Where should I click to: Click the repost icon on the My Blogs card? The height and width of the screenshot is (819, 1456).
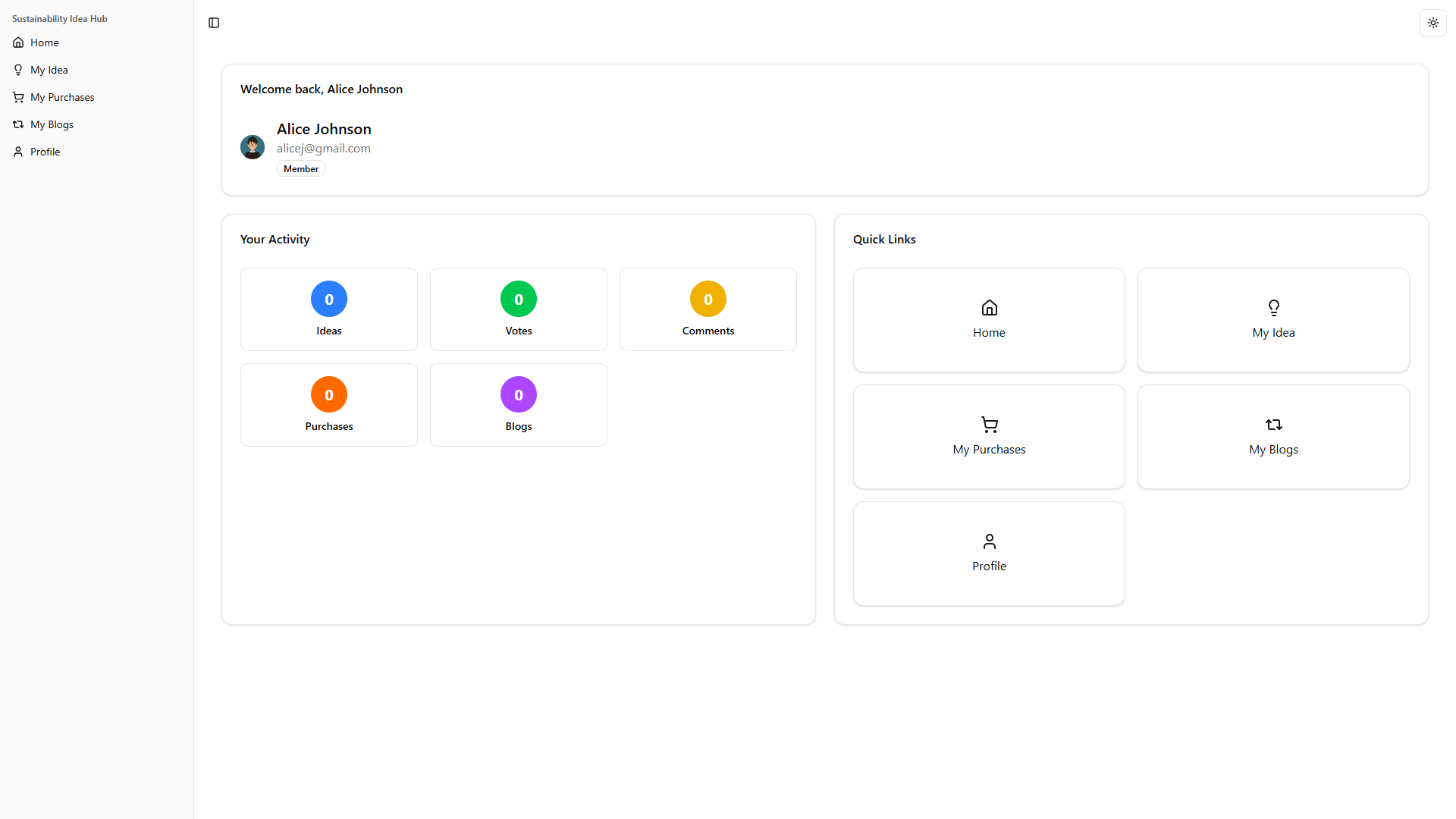pos(1273,425)
